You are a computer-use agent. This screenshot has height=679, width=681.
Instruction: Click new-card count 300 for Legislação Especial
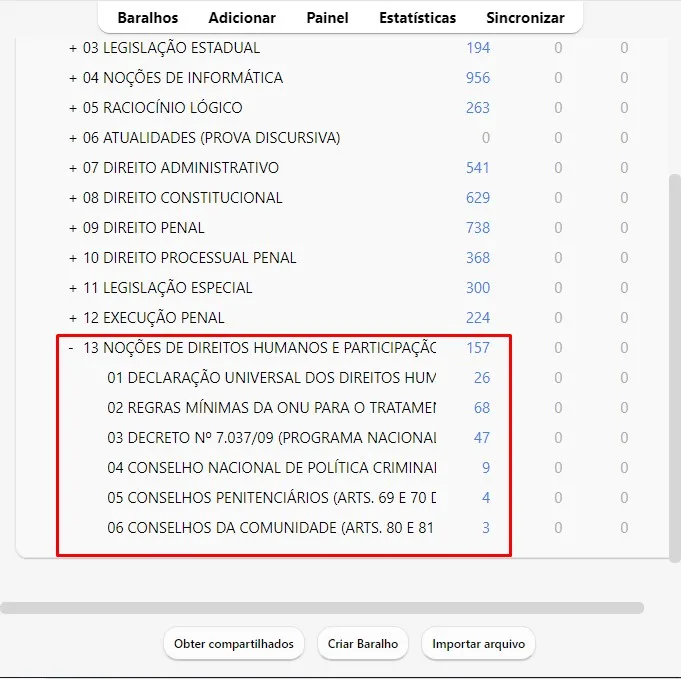[x=478, y=288]
